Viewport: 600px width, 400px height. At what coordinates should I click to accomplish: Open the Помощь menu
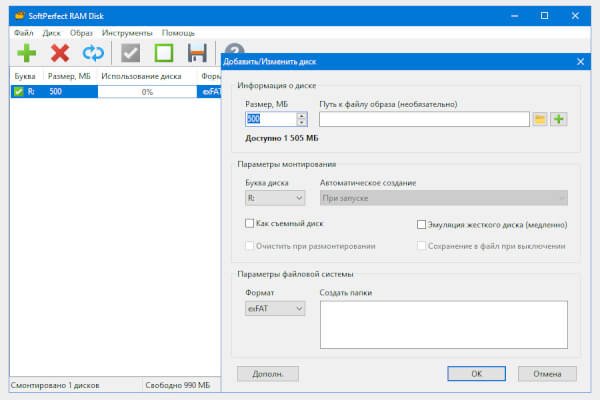click(x=178, y=33)
